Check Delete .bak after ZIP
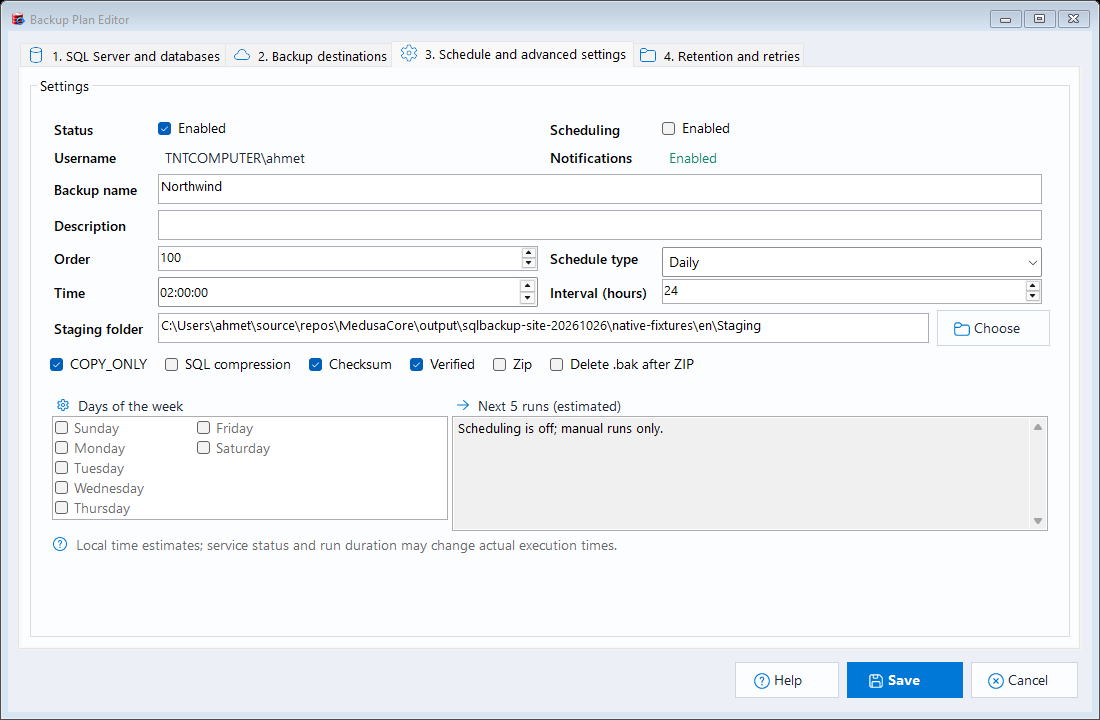 [x=556, y=364]
